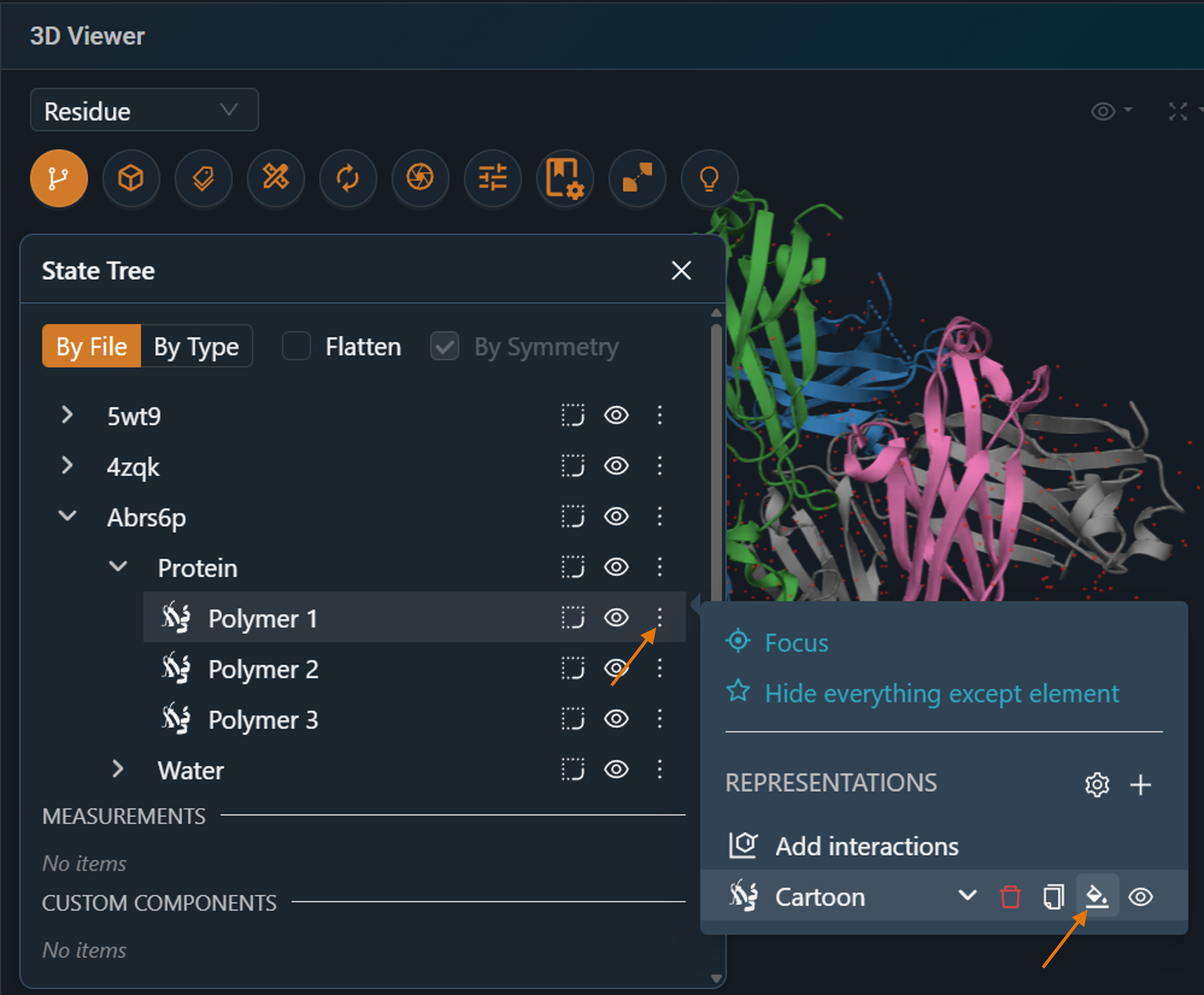
Task: Expand the 5wt9 tree entry
Action: tap(67, 415)
